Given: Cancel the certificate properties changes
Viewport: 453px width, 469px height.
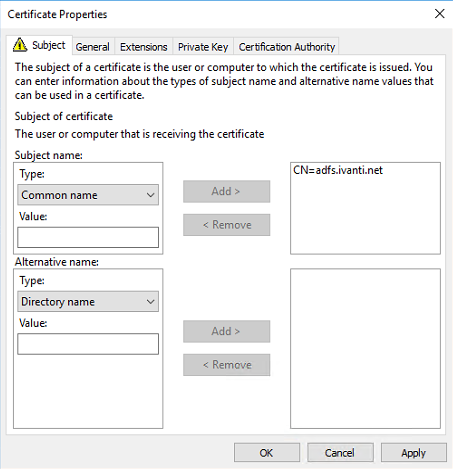Looking at the screenshot, I should pyautogui.click(x=340, y=452).
